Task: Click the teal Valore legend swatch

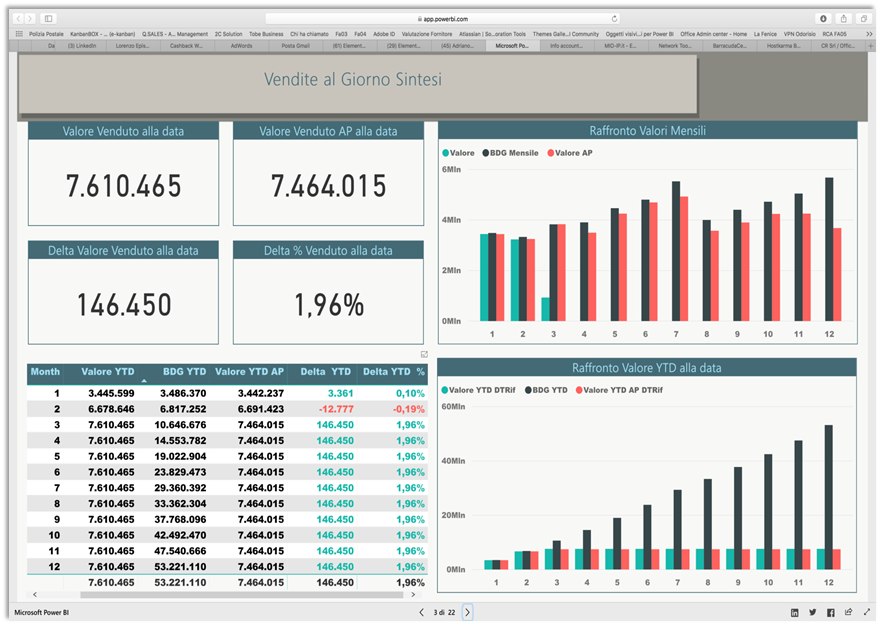Action: tap(446, 153)
